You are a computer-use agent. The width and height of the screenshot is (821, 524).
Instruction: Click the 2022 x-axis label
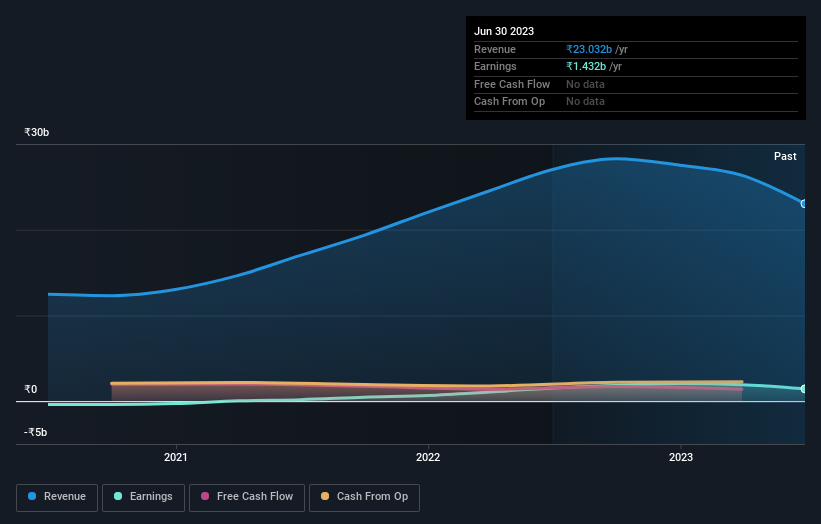[x=428, y=457]
